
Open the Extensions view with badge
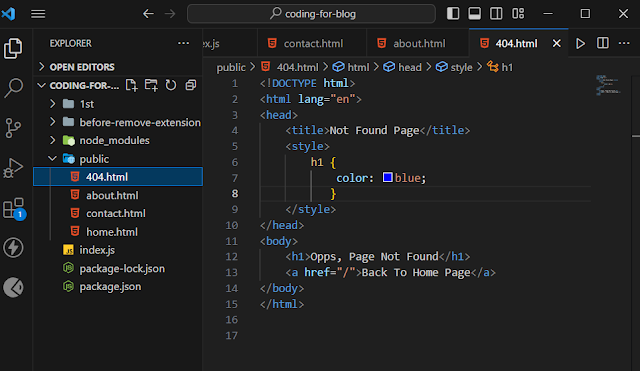point(14,209)
